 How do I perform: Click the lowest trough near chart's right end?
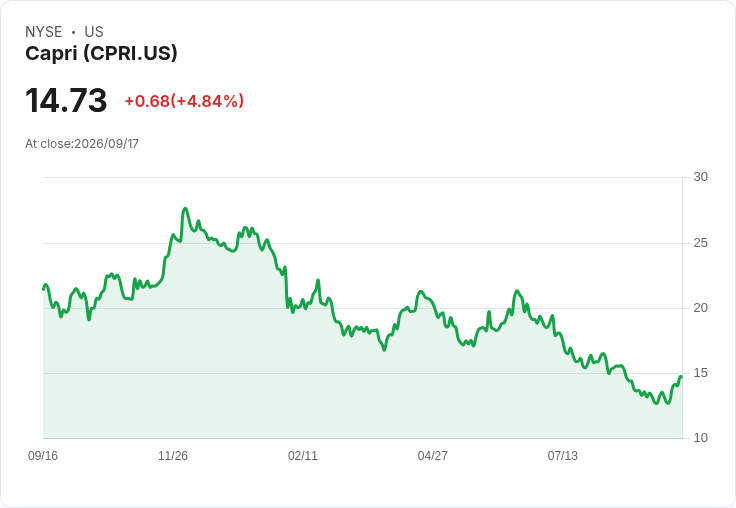point(668,403)
